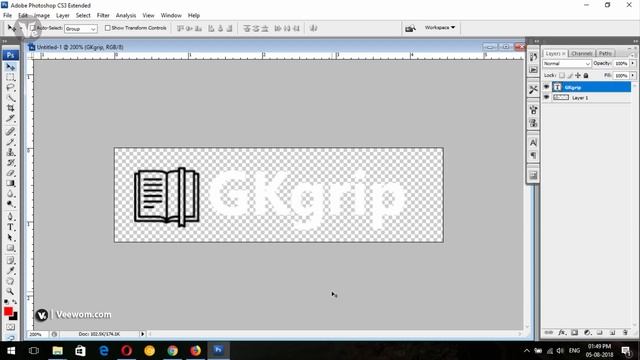The image size is (640, 360).
Task: Select the Path Selection tool
Action: [11, 238]
